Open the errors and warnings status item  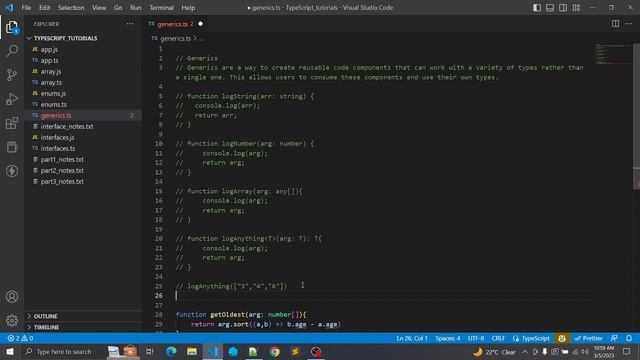tap(20, 338)
